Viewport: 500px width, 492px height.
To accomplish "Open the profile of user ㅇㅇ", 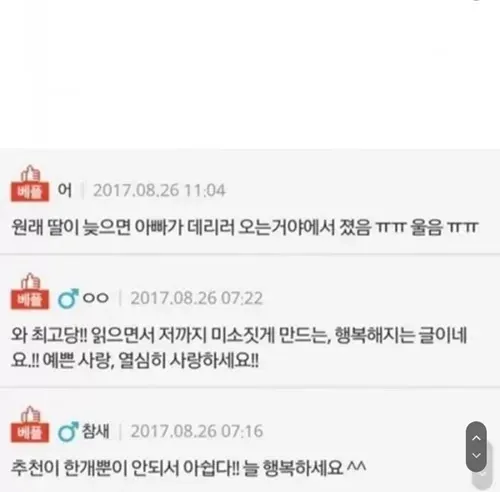I will [x=96, y=298].
